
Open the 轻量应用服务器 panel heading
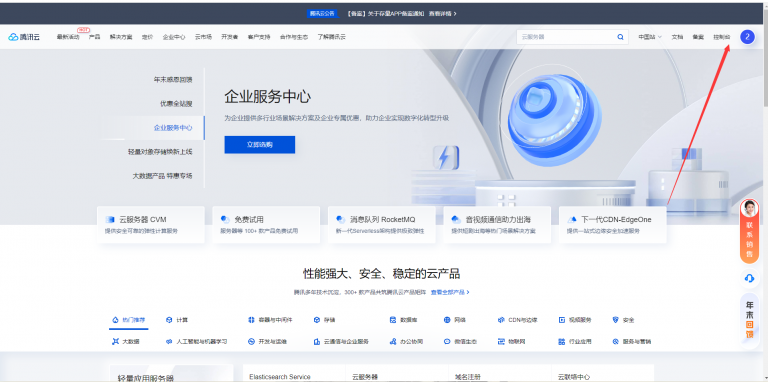pyautogui.click(x=145, y=378)
